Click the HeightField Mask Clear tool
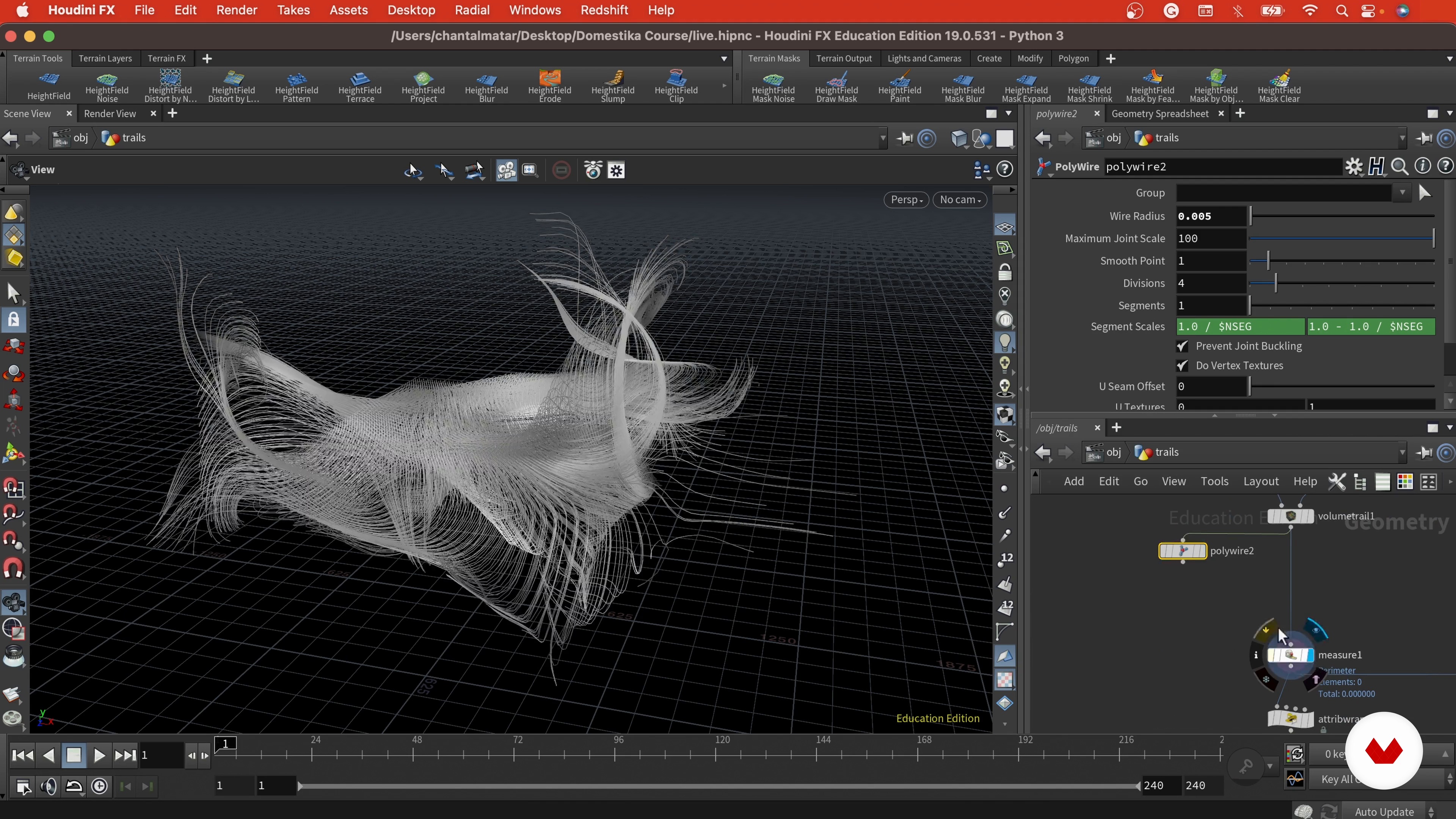This screenshot has width=1456, height=819. [x=1279, y=86]
